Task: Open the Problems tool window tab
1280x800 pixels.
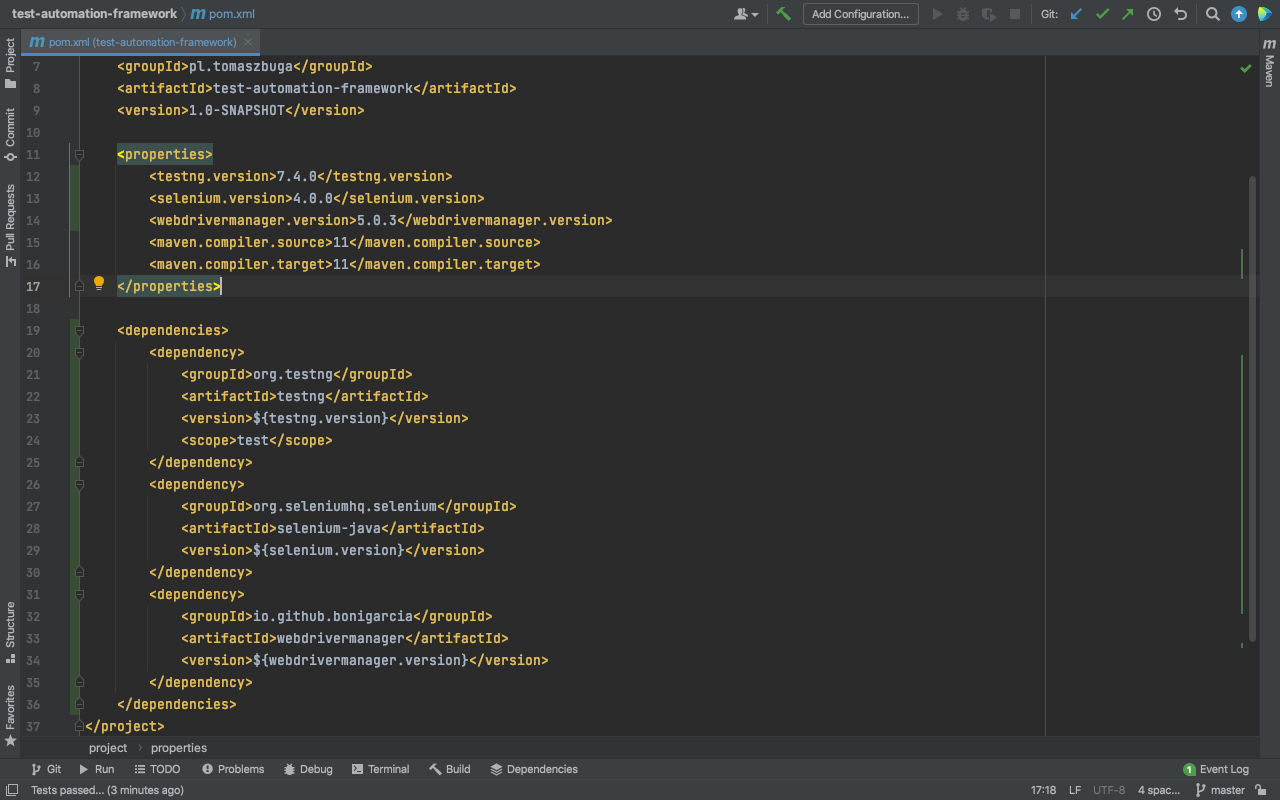Action: coord(233,769)
